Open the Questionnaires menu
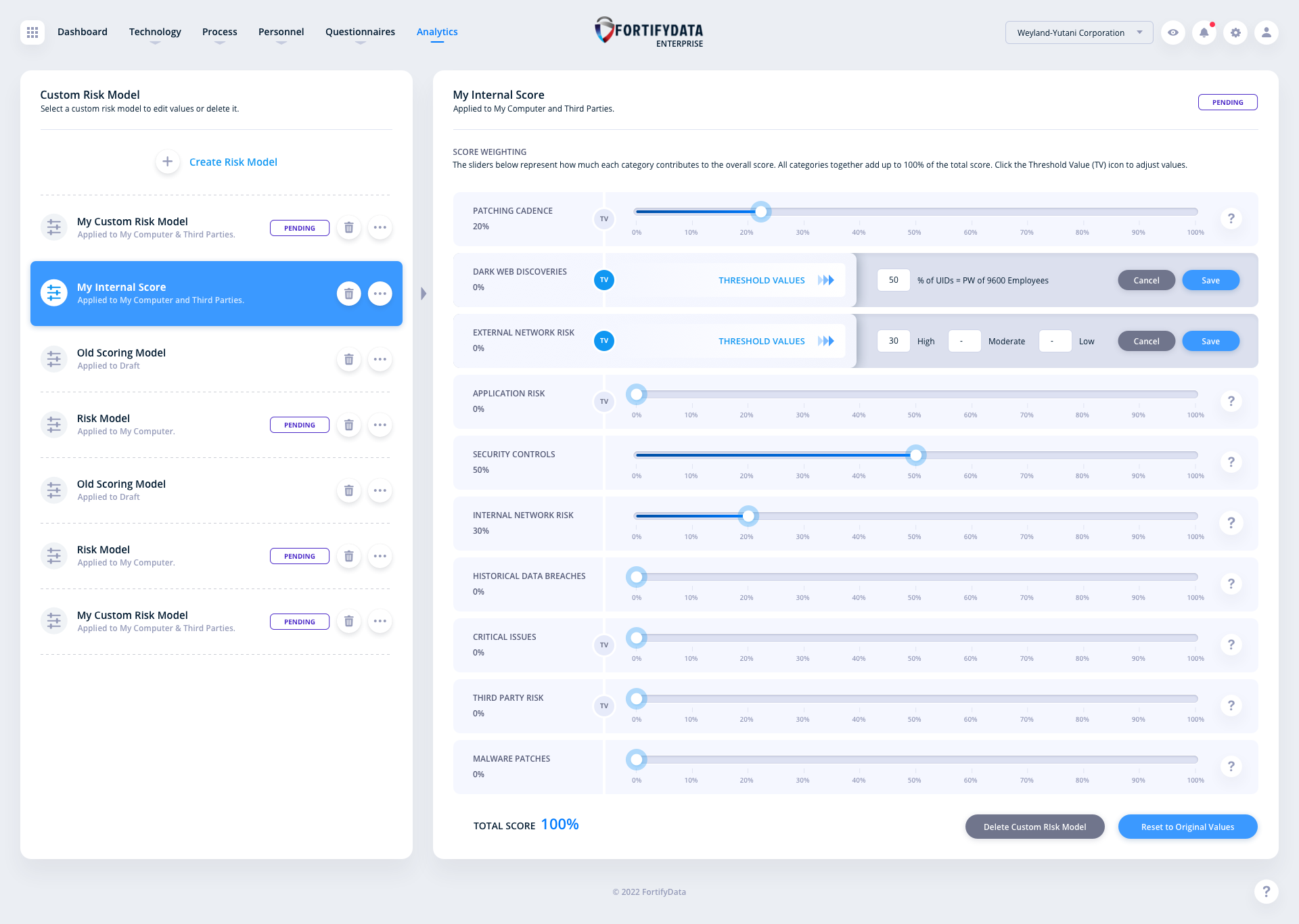 click(x=360, y=32)
